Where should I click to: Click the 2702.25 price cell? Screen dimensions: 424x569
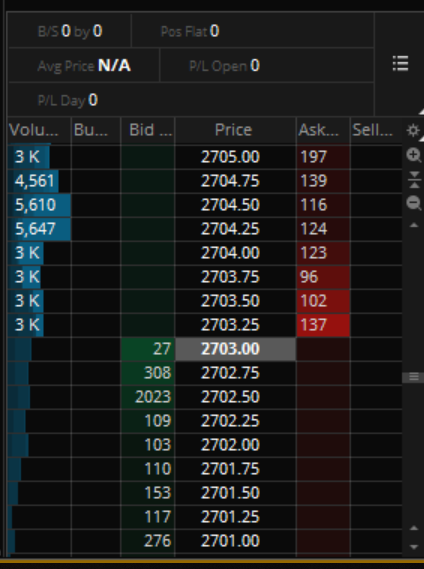tap(236, 421)
